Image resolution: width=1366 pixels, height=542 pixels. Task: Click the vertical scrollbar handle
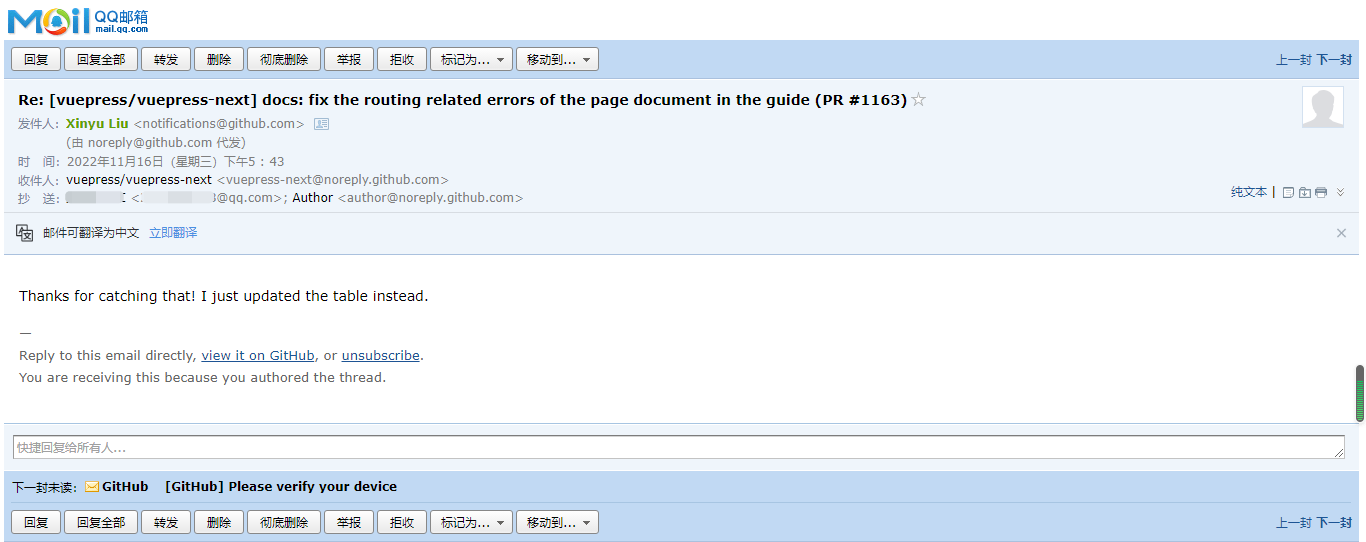click(x=1359, y=393)
